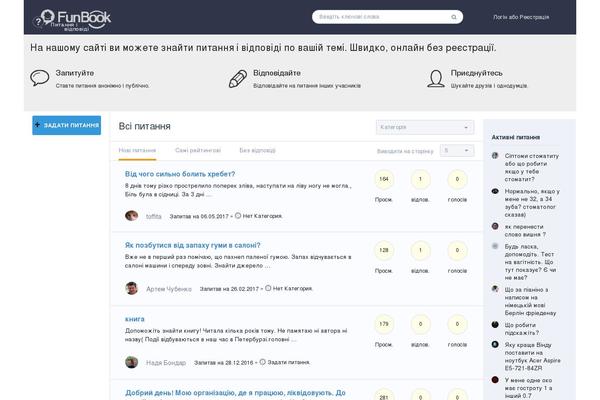Screen dimensions: 600x400
Task: Click the pencil Відповідайте icon
Action: 238,78
